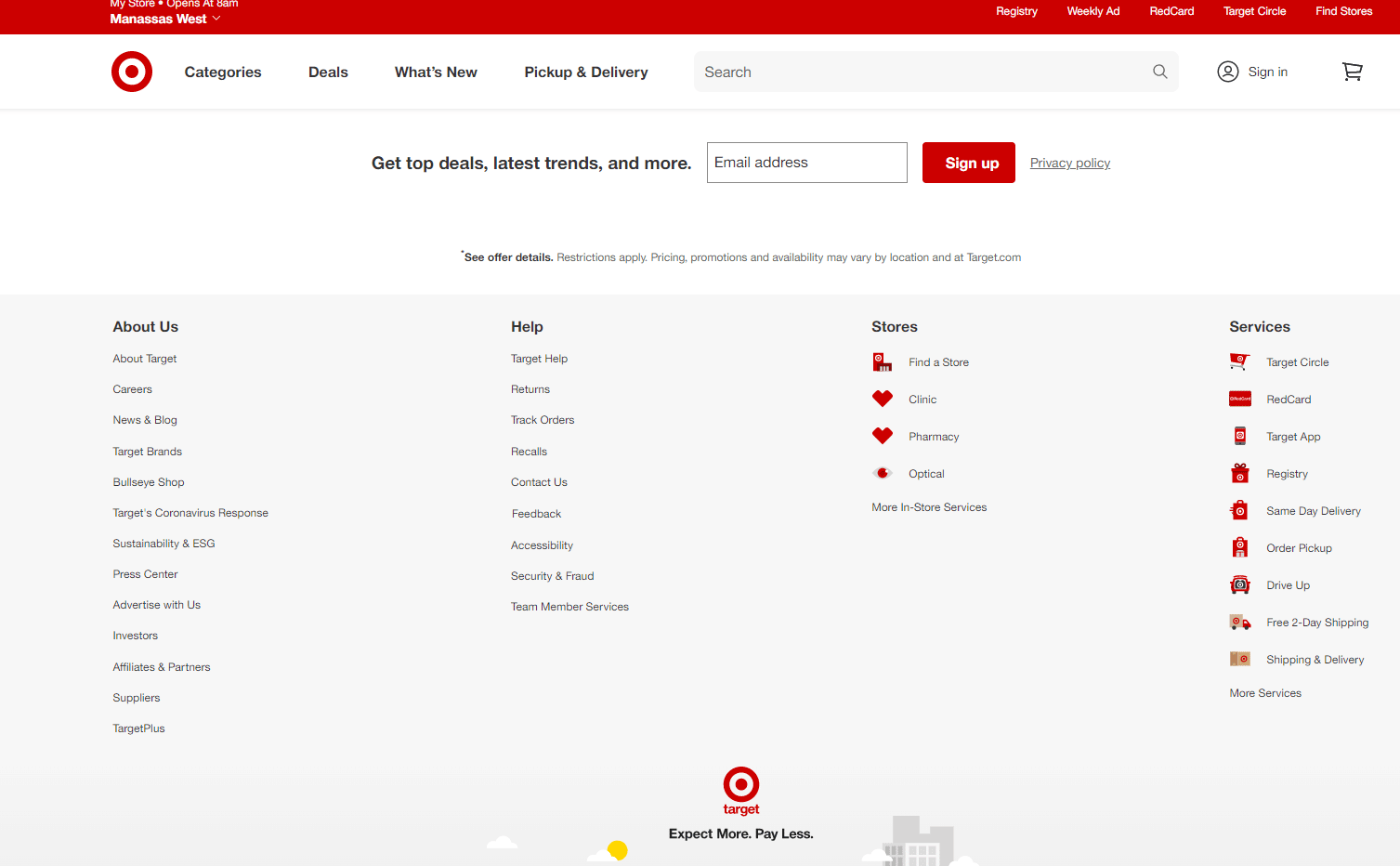Expand the Manassas West store dropdown
Image resolution: width=1400 pixels, height=866 pixels.
[x=165, y=19]
